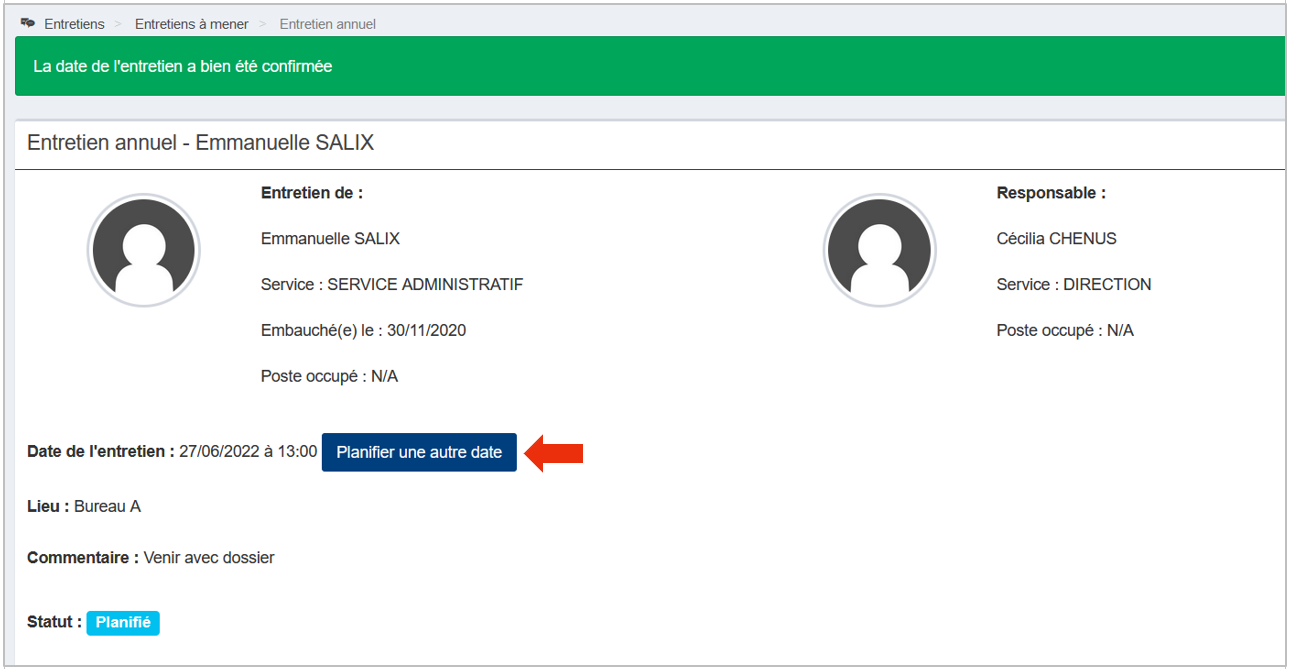The image size is (1290, 669).
Task: Click 'Service : SERVICE ADMINISTRATIF' text
Action: coord(392,285)
